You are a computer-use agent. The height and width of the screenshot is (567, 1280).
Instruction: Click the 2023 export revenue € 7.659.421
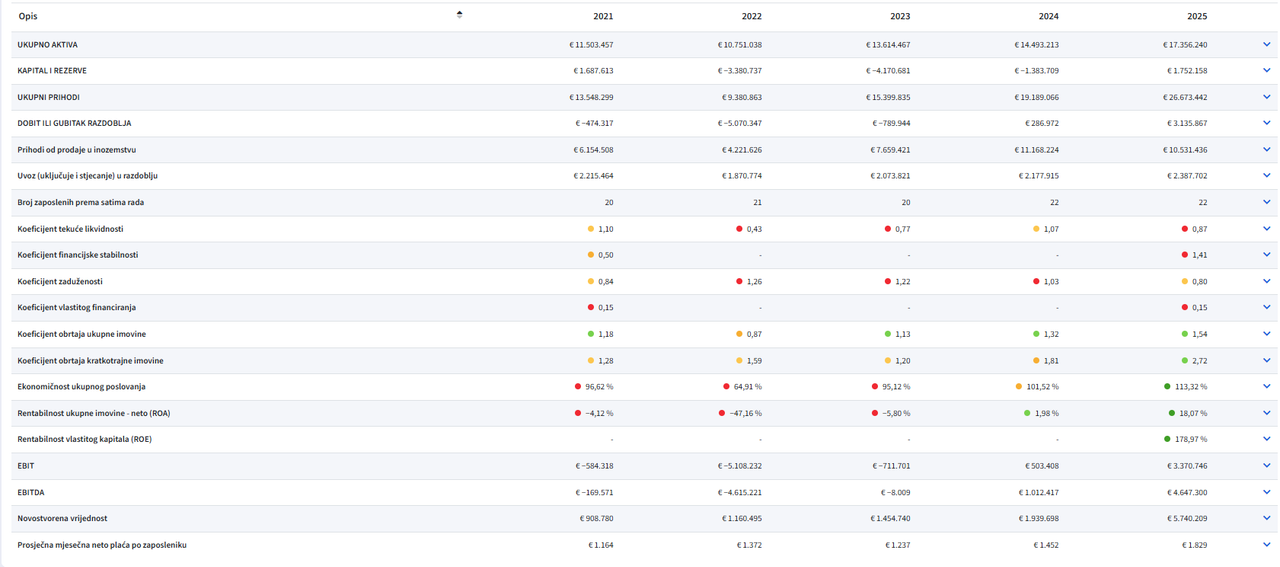pos(890,149)
